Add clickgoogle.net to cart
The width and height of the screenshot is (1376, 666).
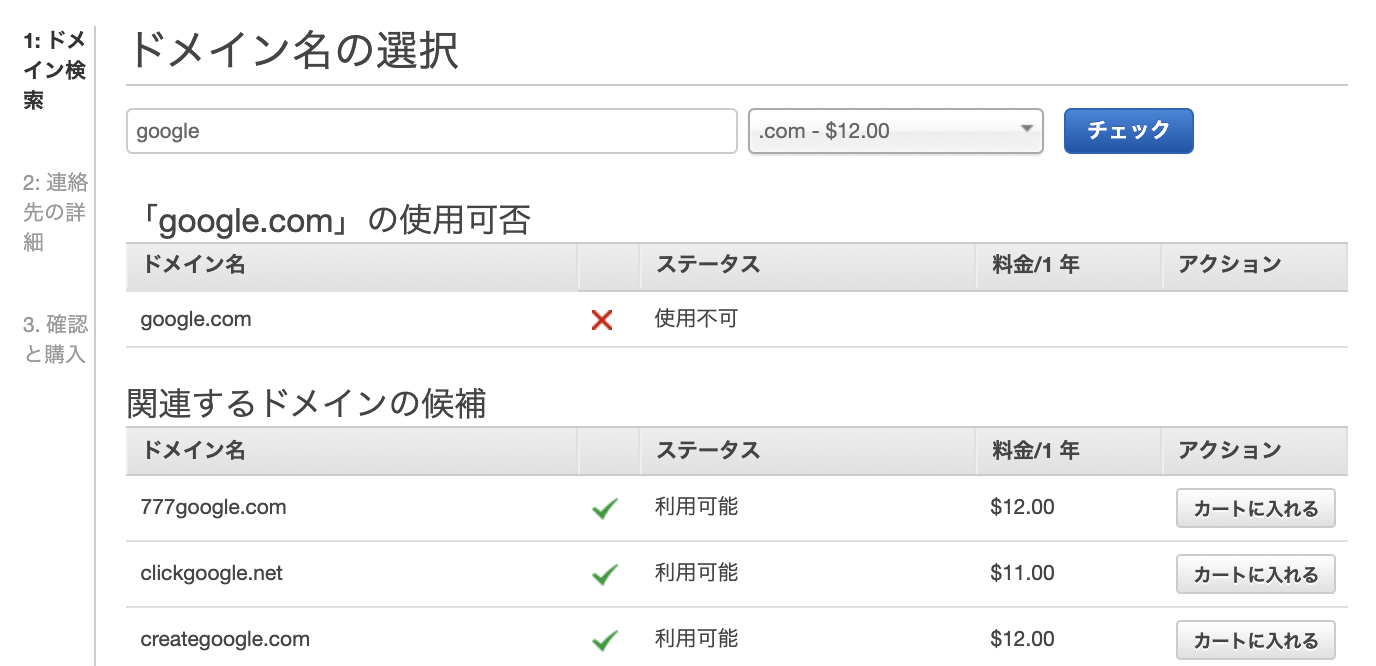pyautogui.click(x=1256, y=574)
